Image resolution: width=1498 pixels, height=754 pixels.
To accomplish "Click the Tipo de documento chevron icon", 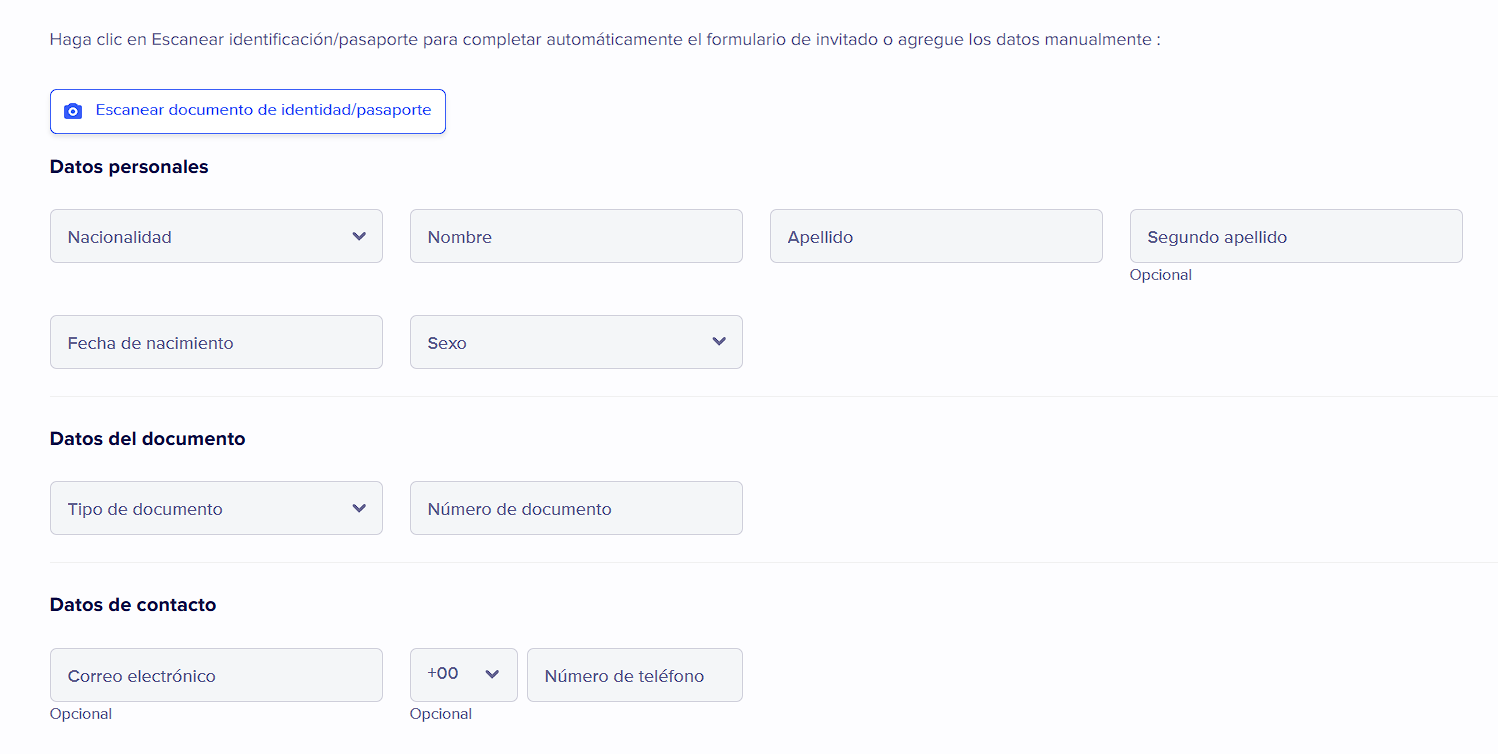I will pyautogui.click(x=359, y=508).
